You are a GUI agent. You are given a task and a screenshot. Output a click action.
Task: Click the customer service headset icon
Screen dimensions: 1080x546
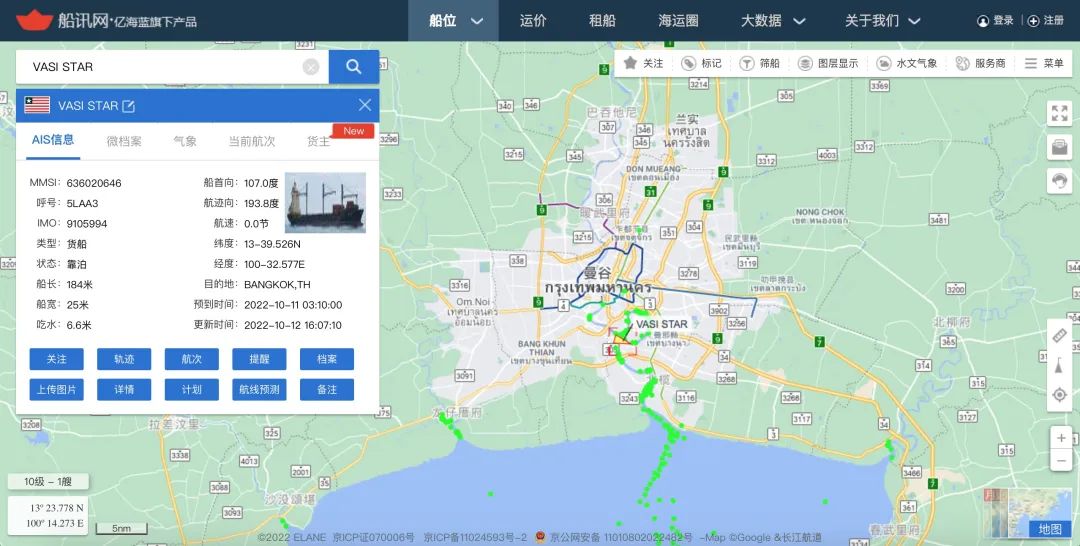tap(1059, 181)
